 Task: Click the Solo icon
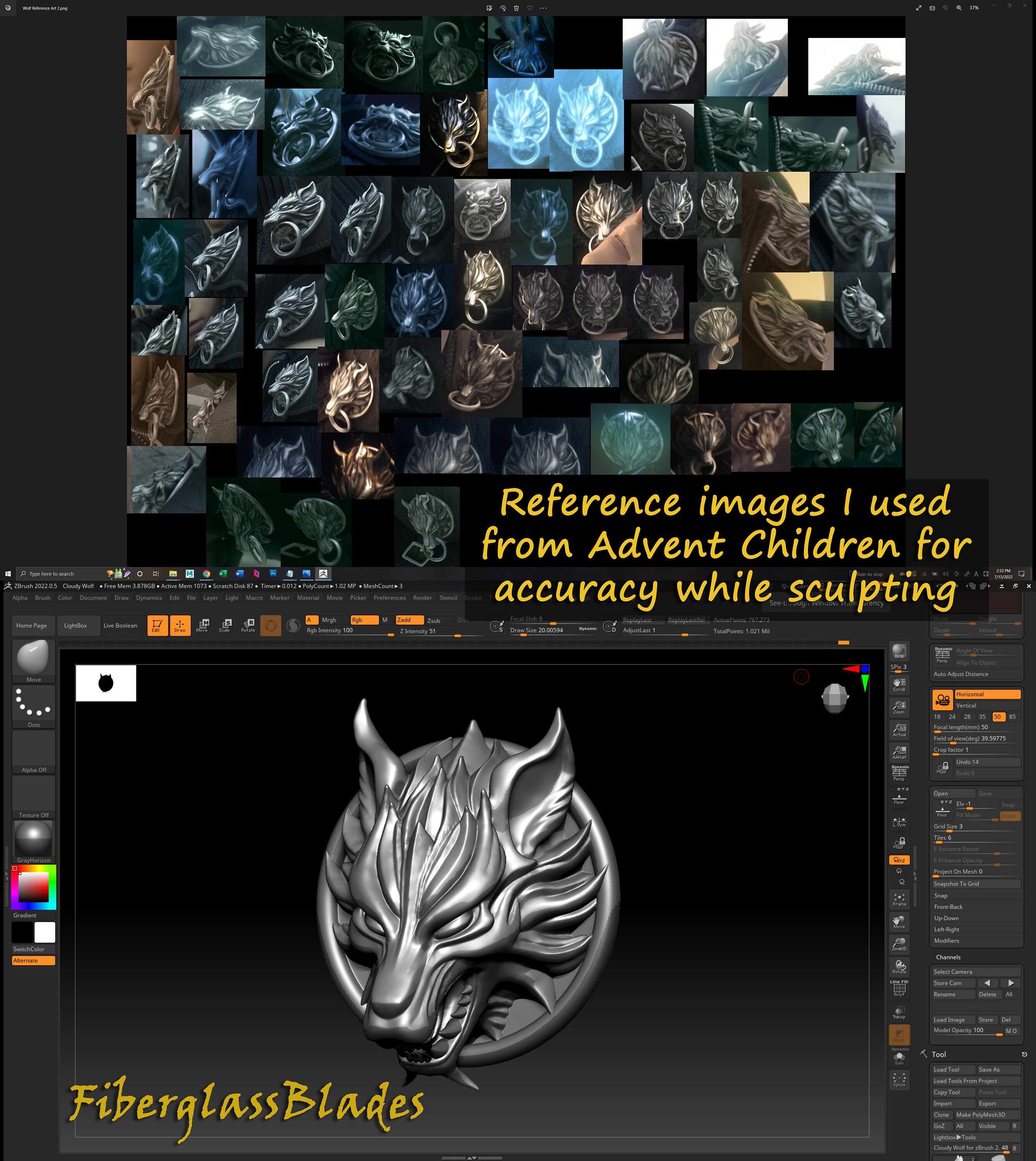899,1057
